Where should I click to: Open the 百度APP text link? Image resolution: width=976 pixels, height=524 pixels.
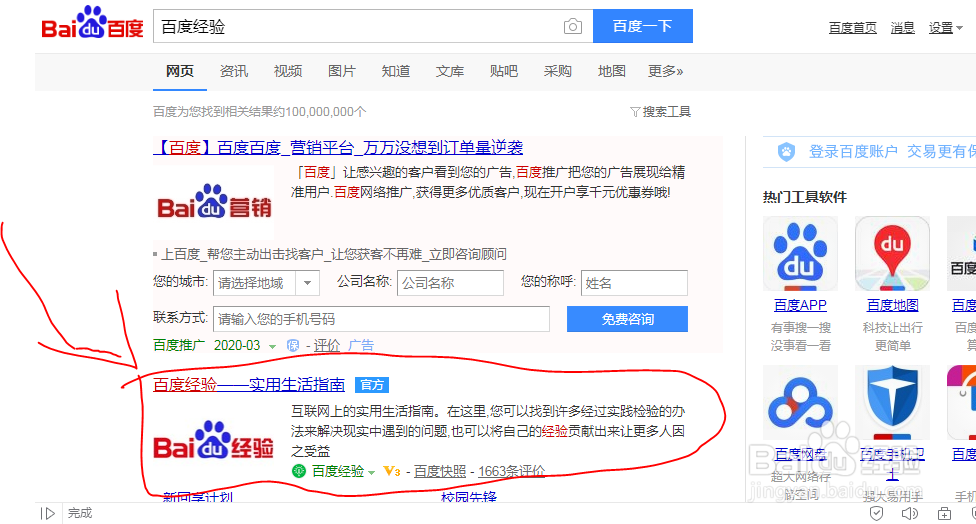(x=800, y=305)
